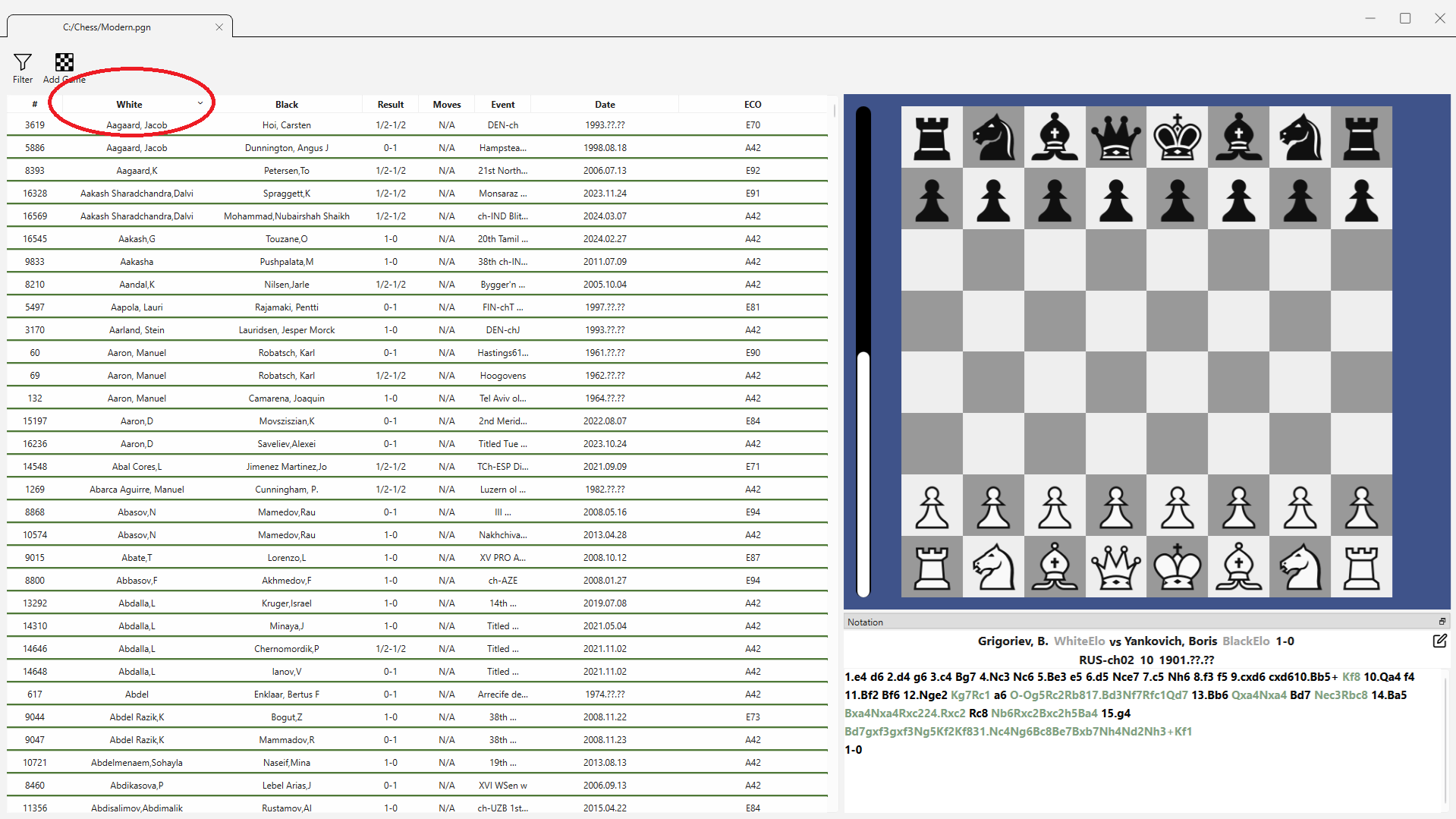The height and width of the screenshot is (819, 1456).
Task: Select the white rook on h1
Action: (x=1361, y=567)
